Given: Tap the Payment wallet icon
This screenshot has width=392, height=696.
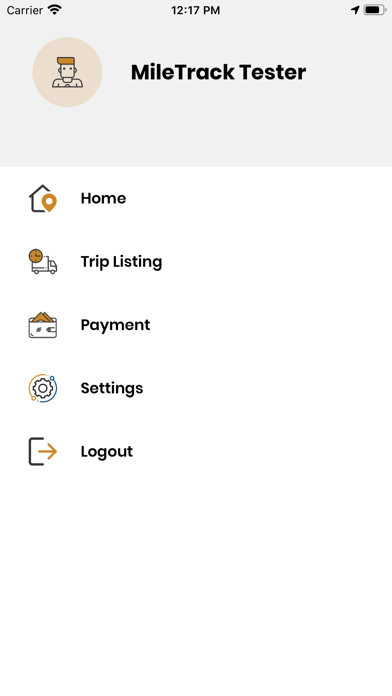Looking at the screenshot, I should 43,325.
